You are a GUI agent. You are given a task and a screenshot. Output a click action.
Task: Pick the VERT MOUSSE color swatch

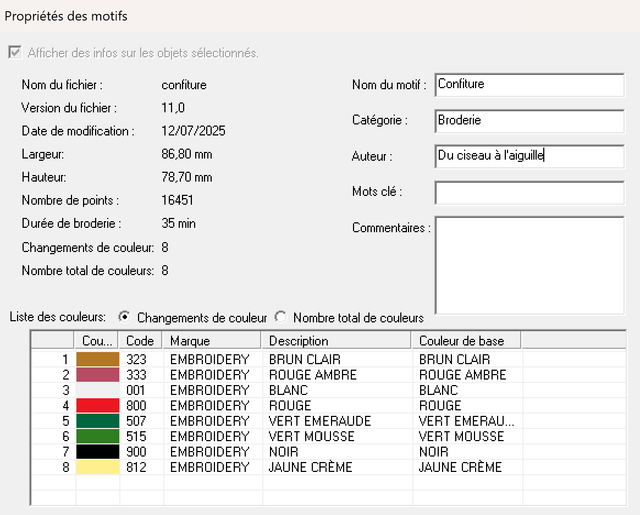pos(98,437)
